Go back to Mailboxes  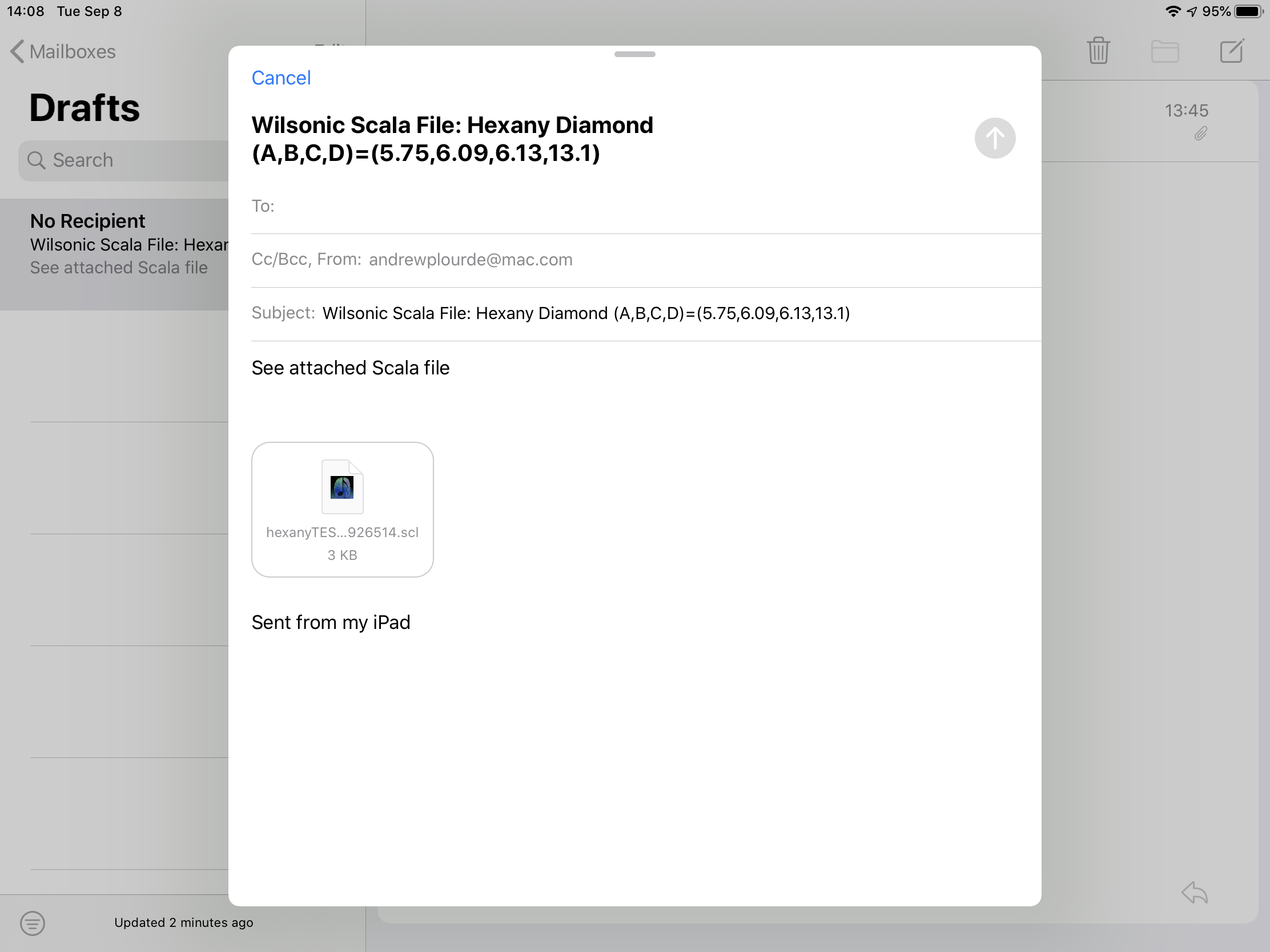pos(63,51)
